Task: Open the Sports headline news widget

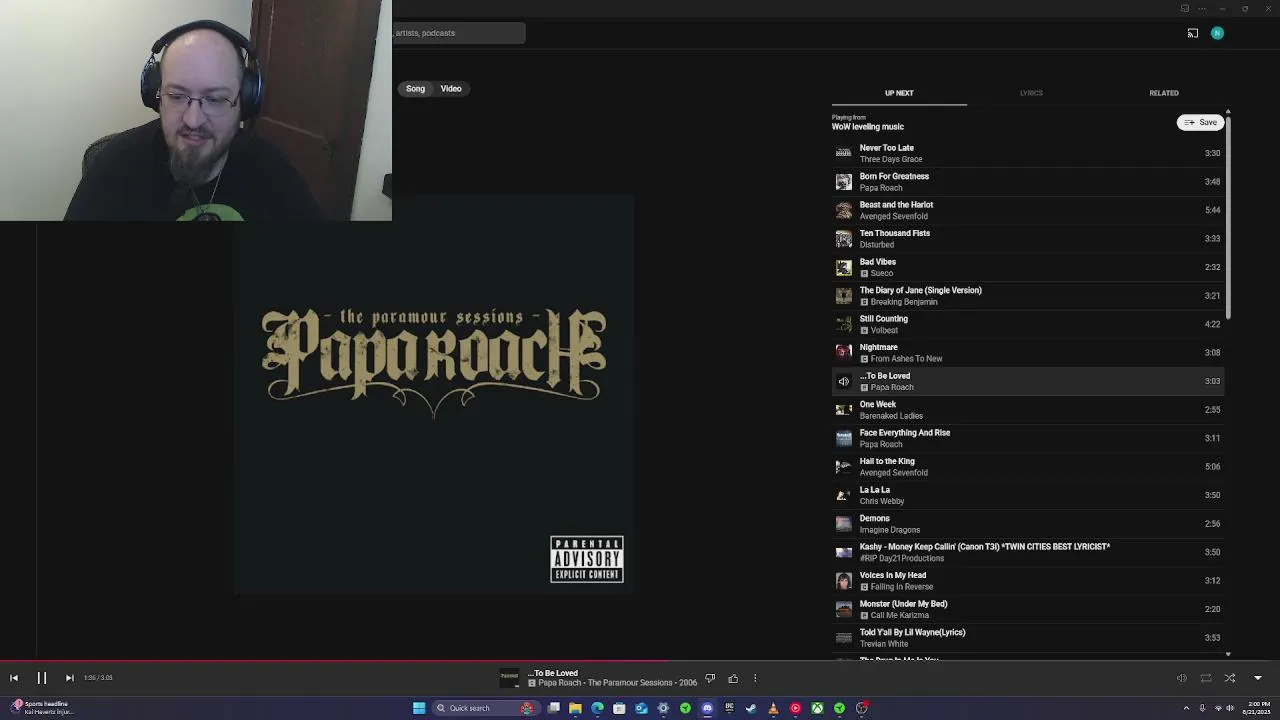Action: [x=40, y=708]
